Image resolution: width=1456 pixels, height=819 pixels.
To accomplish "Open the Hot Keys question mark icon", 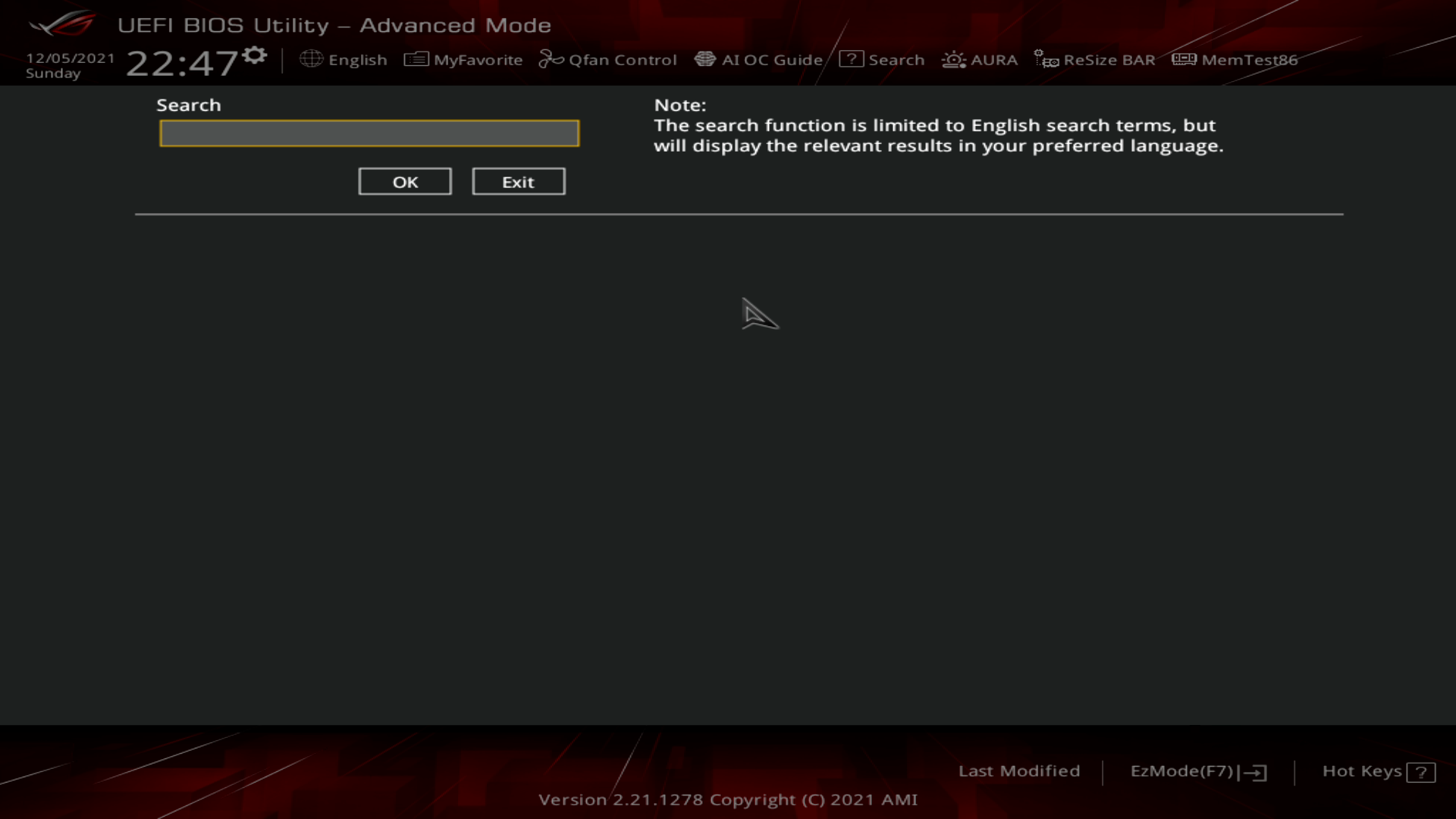I will [1420, 773].
